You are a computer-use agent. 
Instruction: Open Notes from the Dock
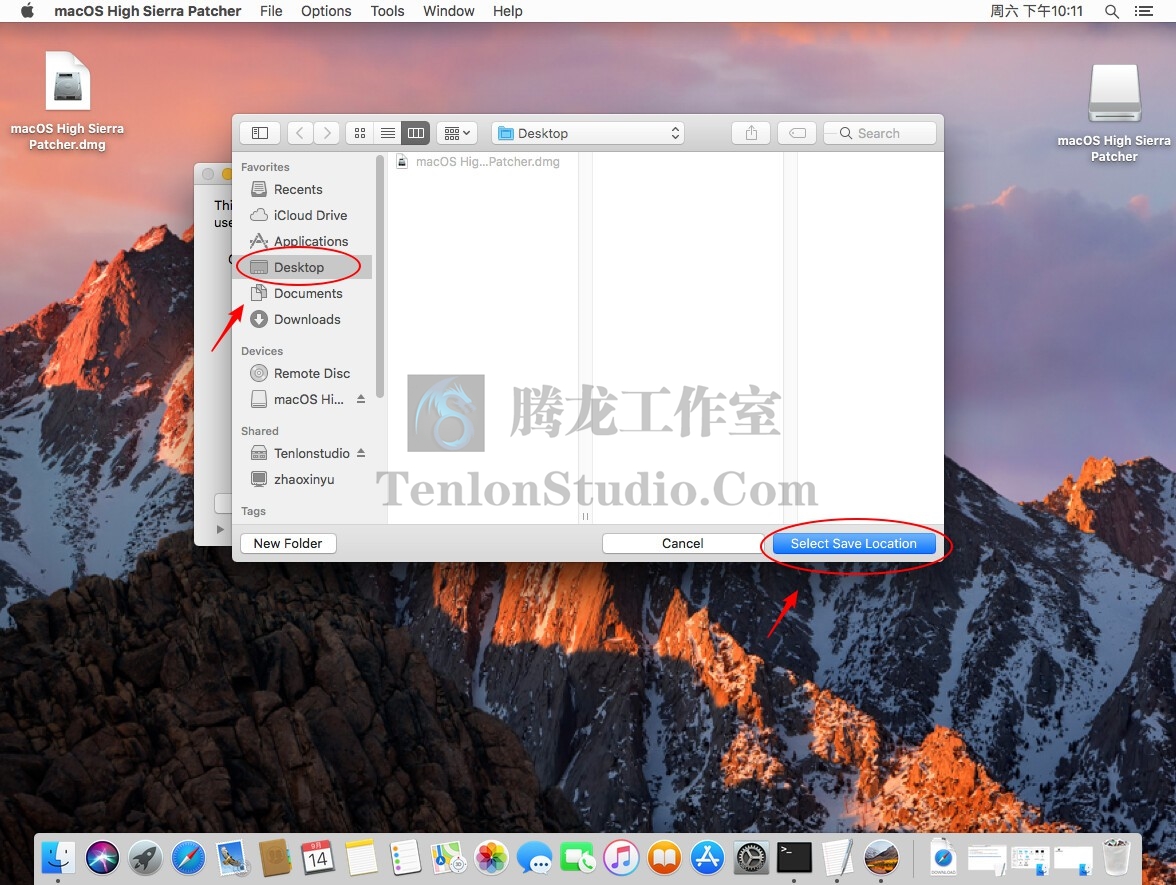362,857
